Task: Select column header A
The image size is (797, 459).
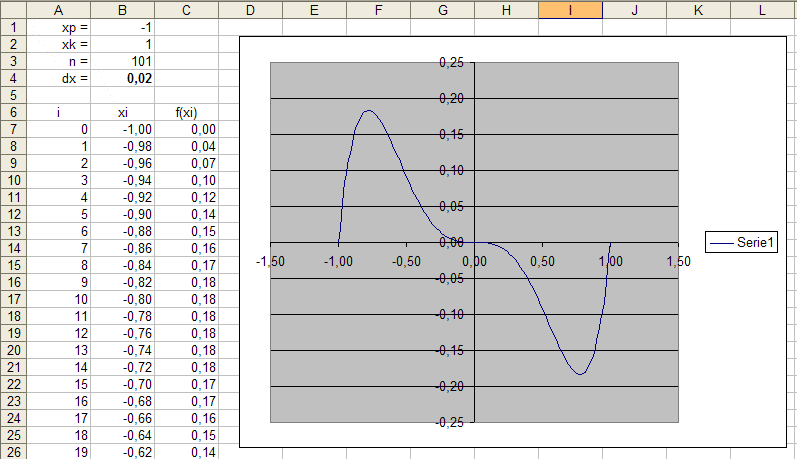Action: (58, 9)
